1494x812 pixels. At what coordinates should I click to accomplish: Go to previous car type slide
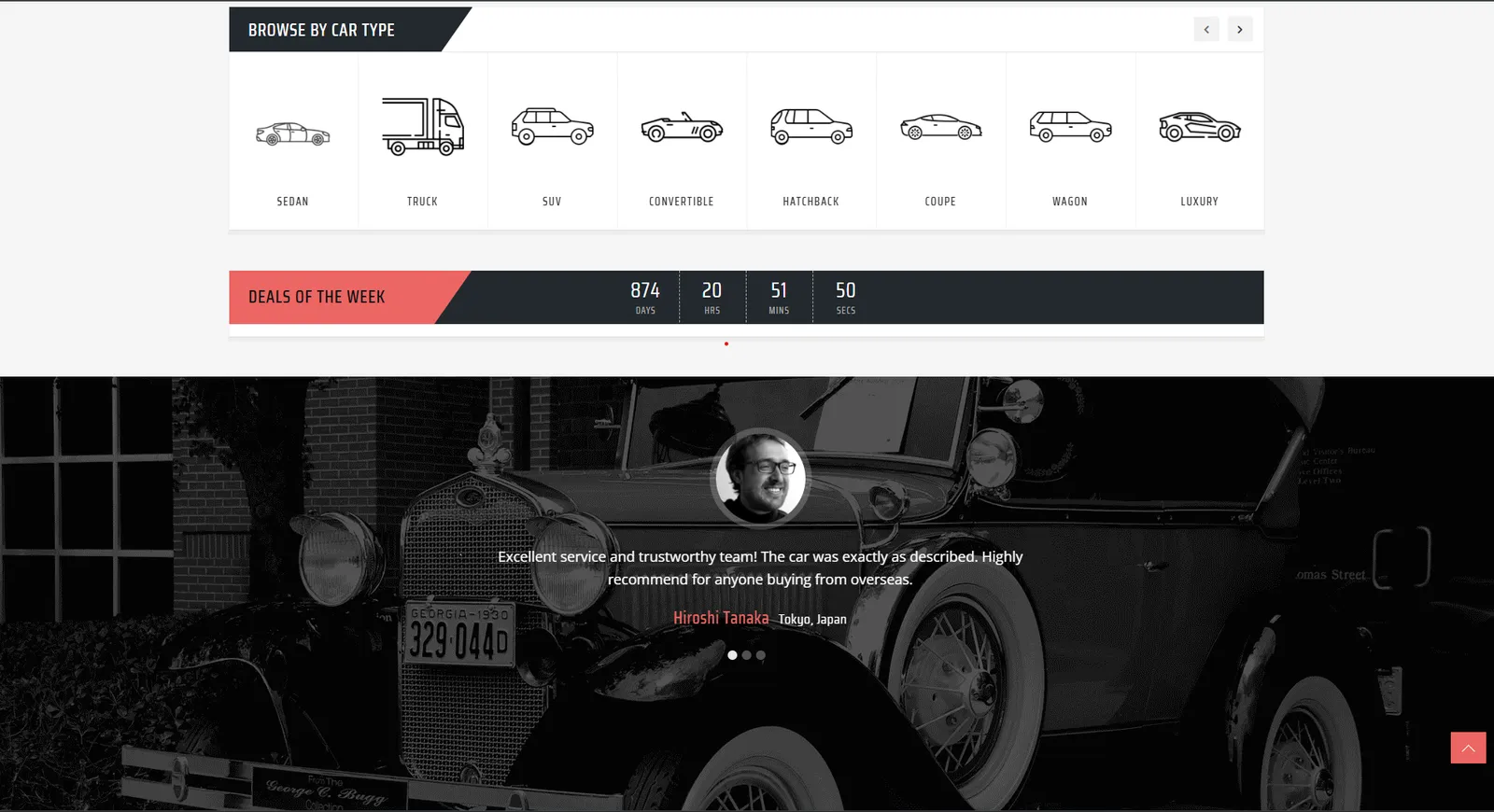1206,29
